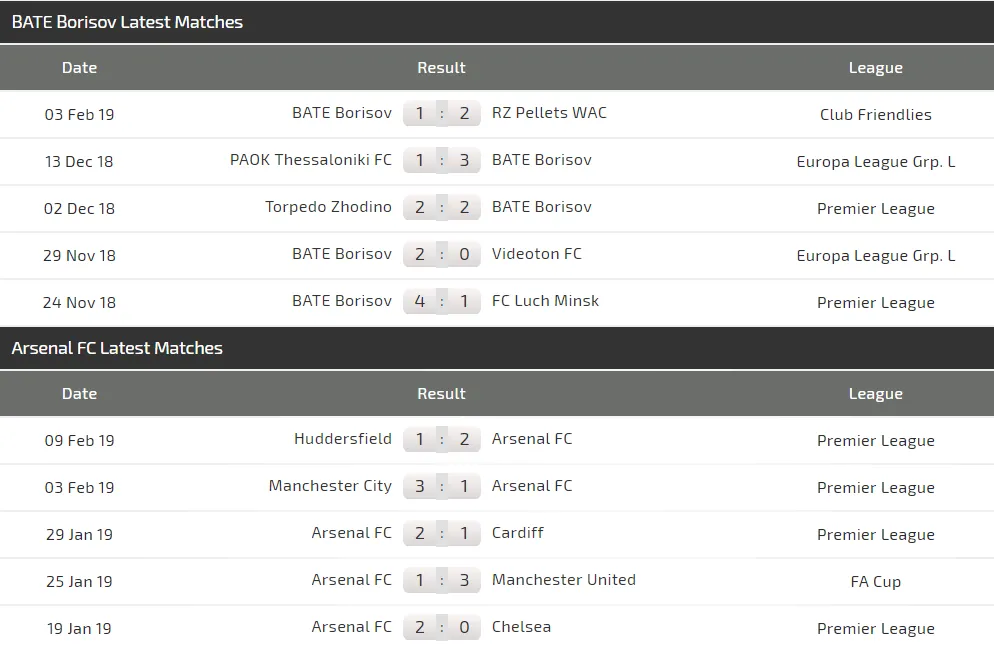Image resolution: width=994 pixels, height=647 pixels.
Task: Click the 3 : 1 Manchester City score box
Action: click(x=441, y=486)
